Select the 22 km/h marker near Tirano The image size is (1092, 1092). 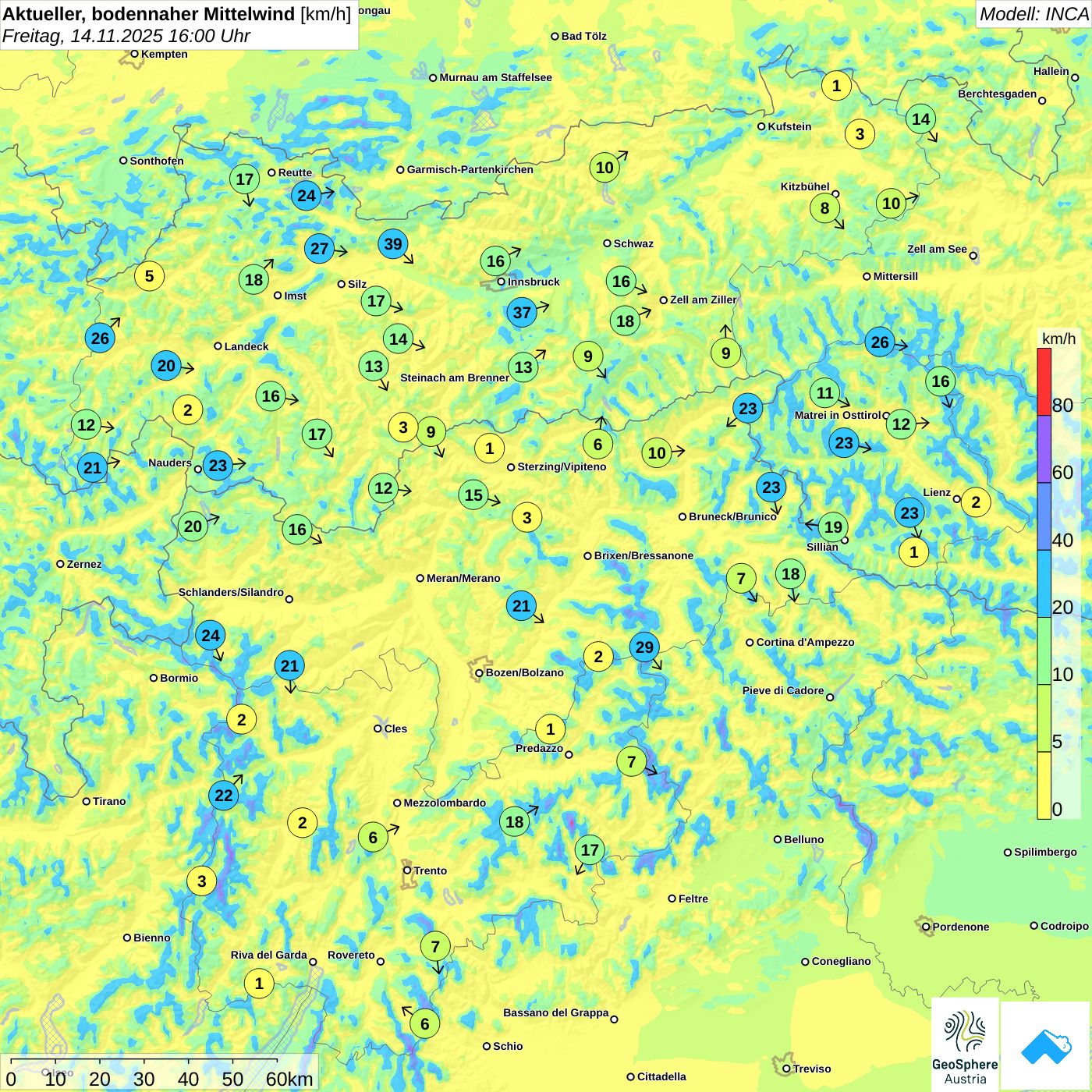point(224,795)
